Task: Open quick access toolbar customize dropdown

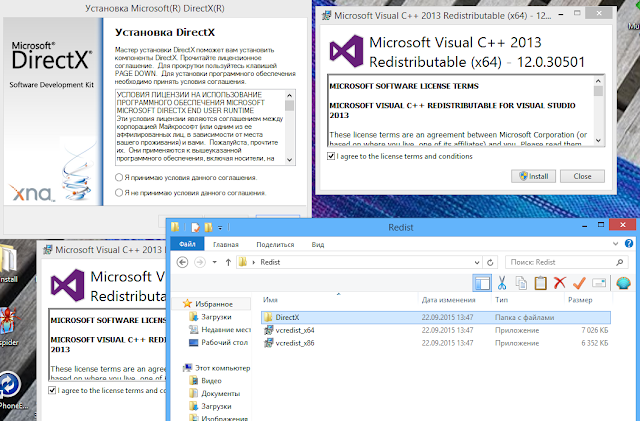Action: 220,227
